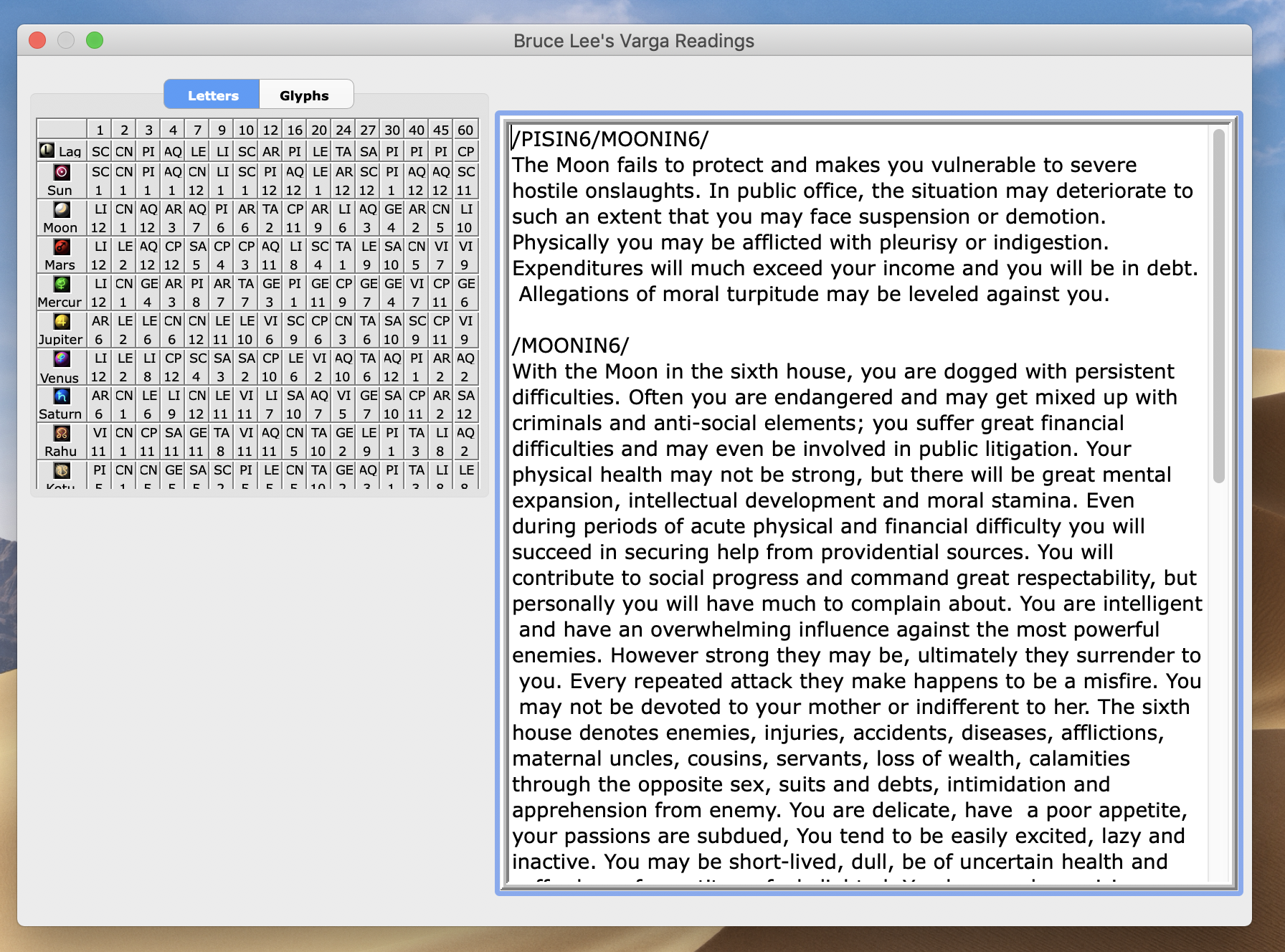Select the Moon planet icon

[62, 209]
